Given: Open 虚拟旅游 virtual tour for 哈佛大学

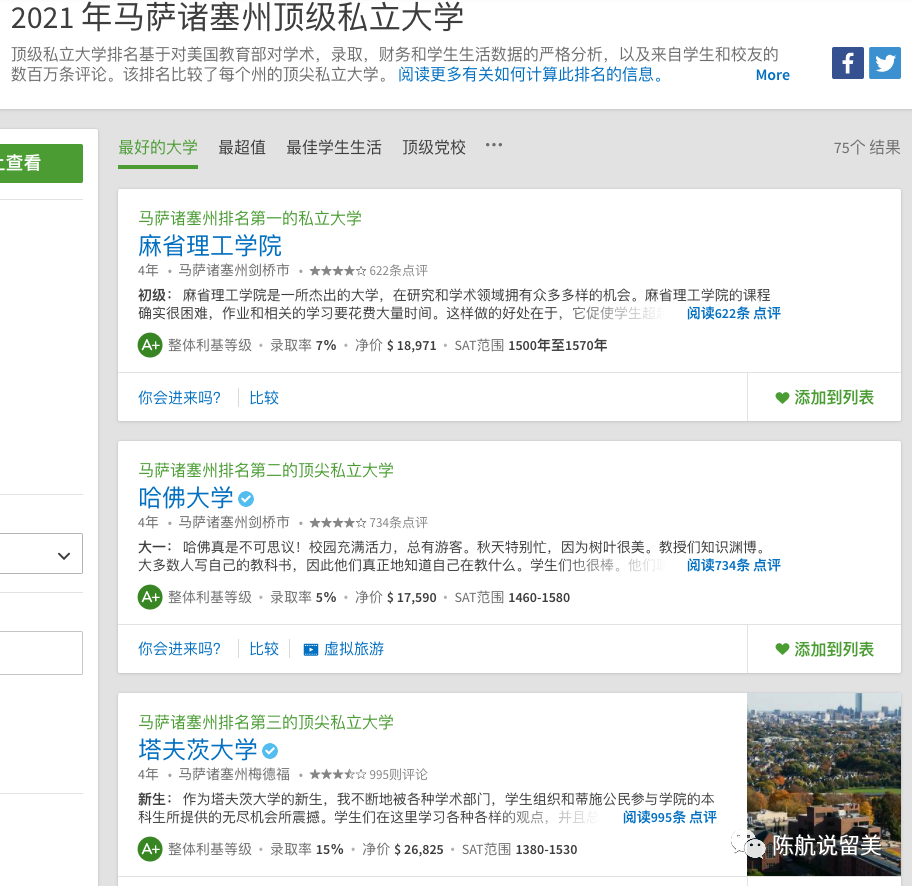Looking at the screenshot, I should tap(343, 649).
